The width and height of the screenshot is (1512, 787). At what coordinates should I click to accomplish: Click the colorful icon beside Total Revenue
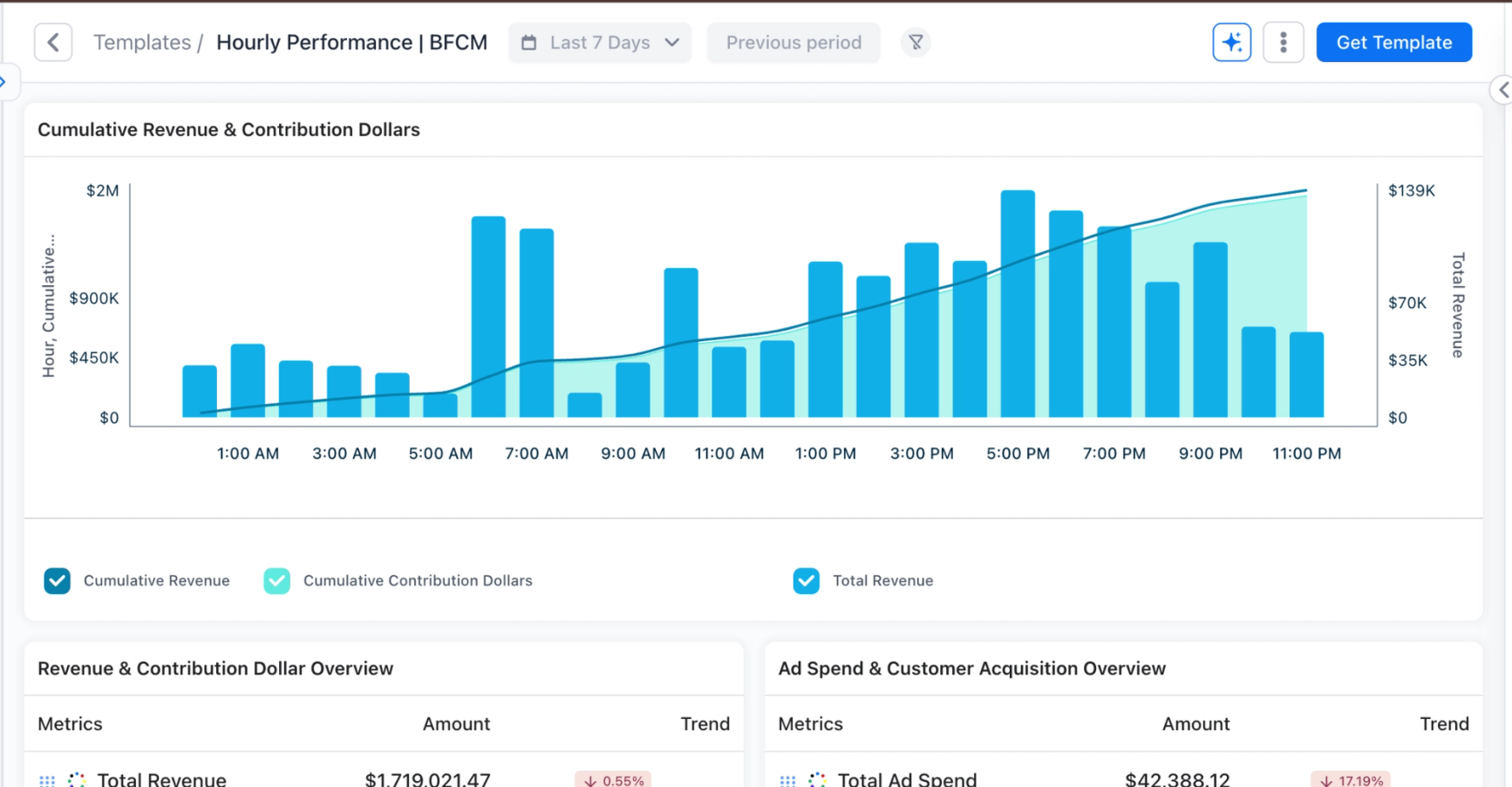(x=77, y=780)
